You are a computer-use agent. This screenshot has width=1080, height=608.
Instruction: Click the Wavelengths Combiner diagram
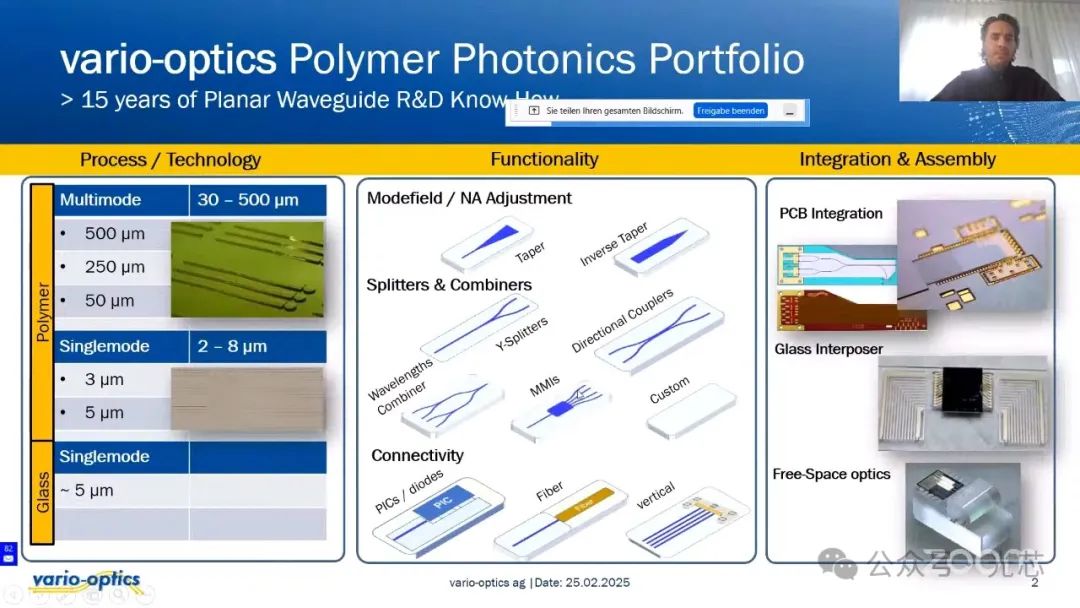[453, 407]
